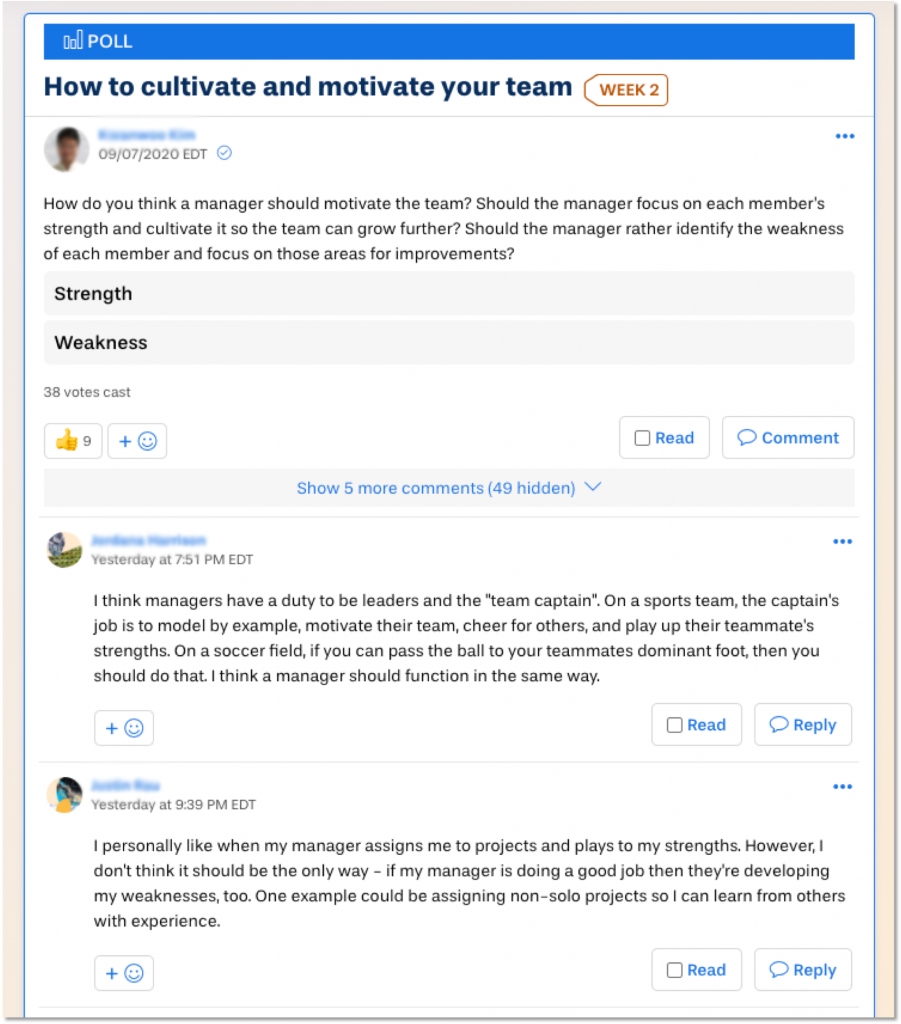Vote for the Weakness poll option

(449, 342)
